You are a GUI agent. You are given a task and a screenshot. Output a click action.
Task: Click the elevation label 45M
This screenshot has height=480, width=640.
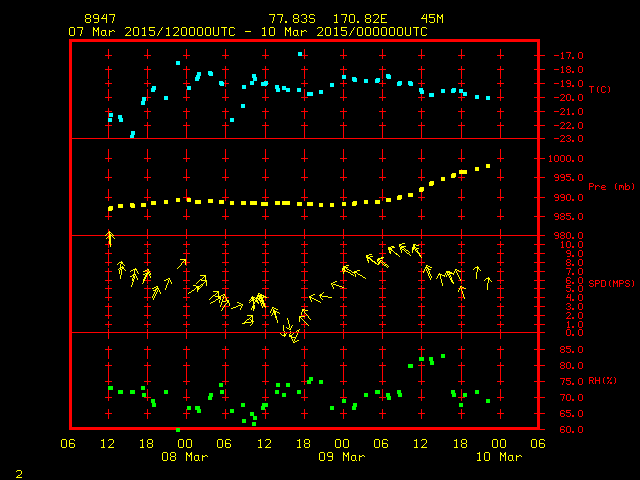(x=432, y=19)
